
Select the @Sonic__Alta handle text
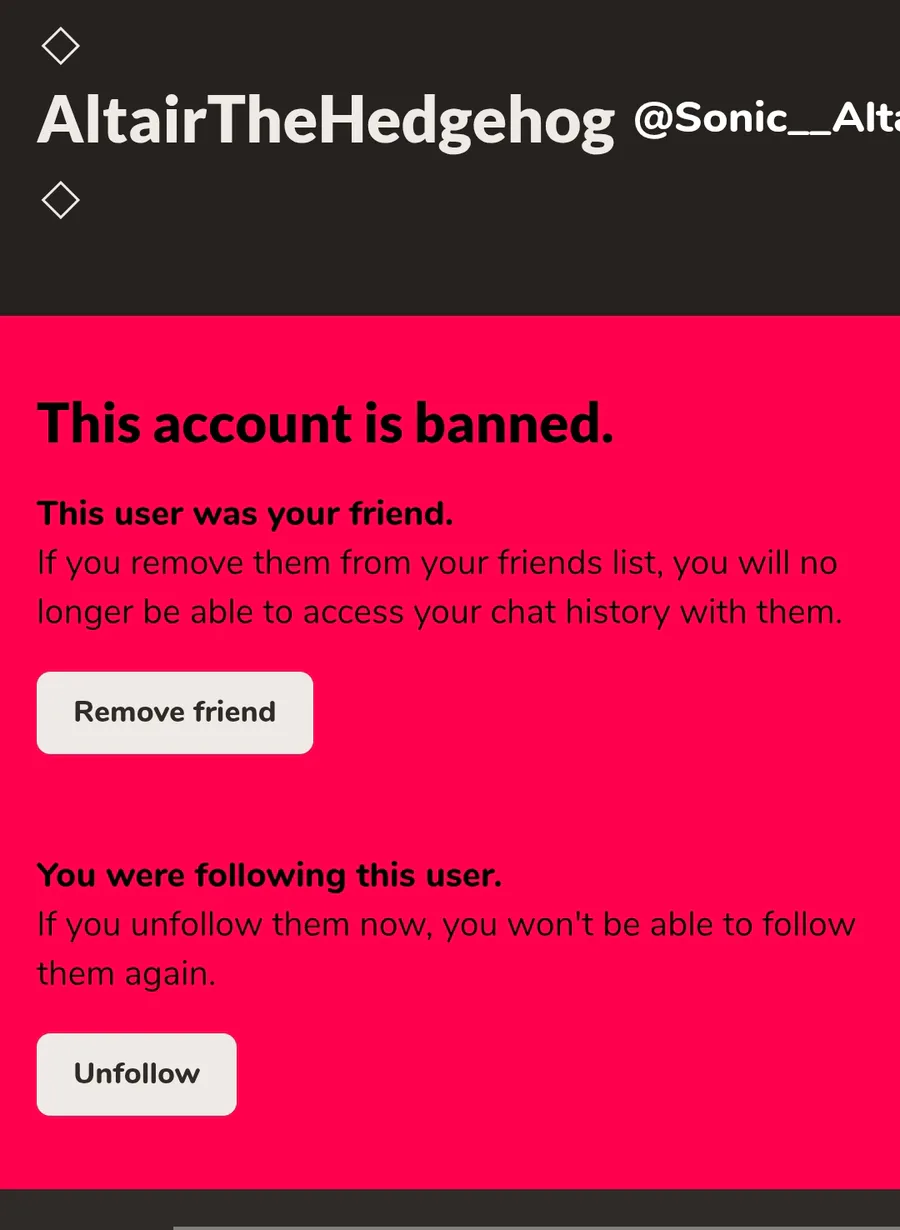pos(766,119)
